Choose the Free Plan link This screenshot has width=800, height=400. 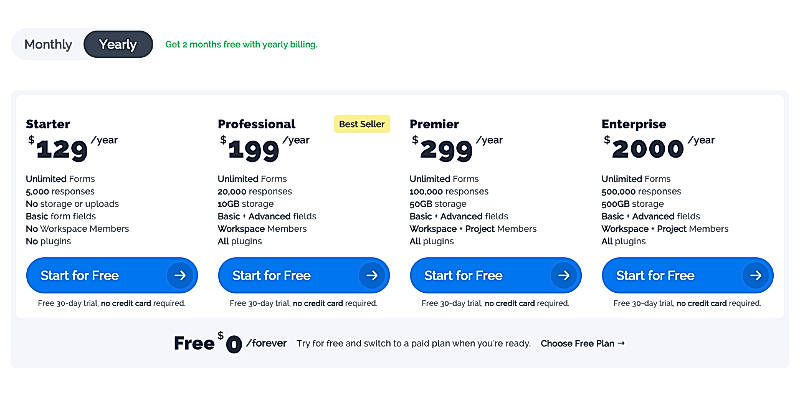582,343
